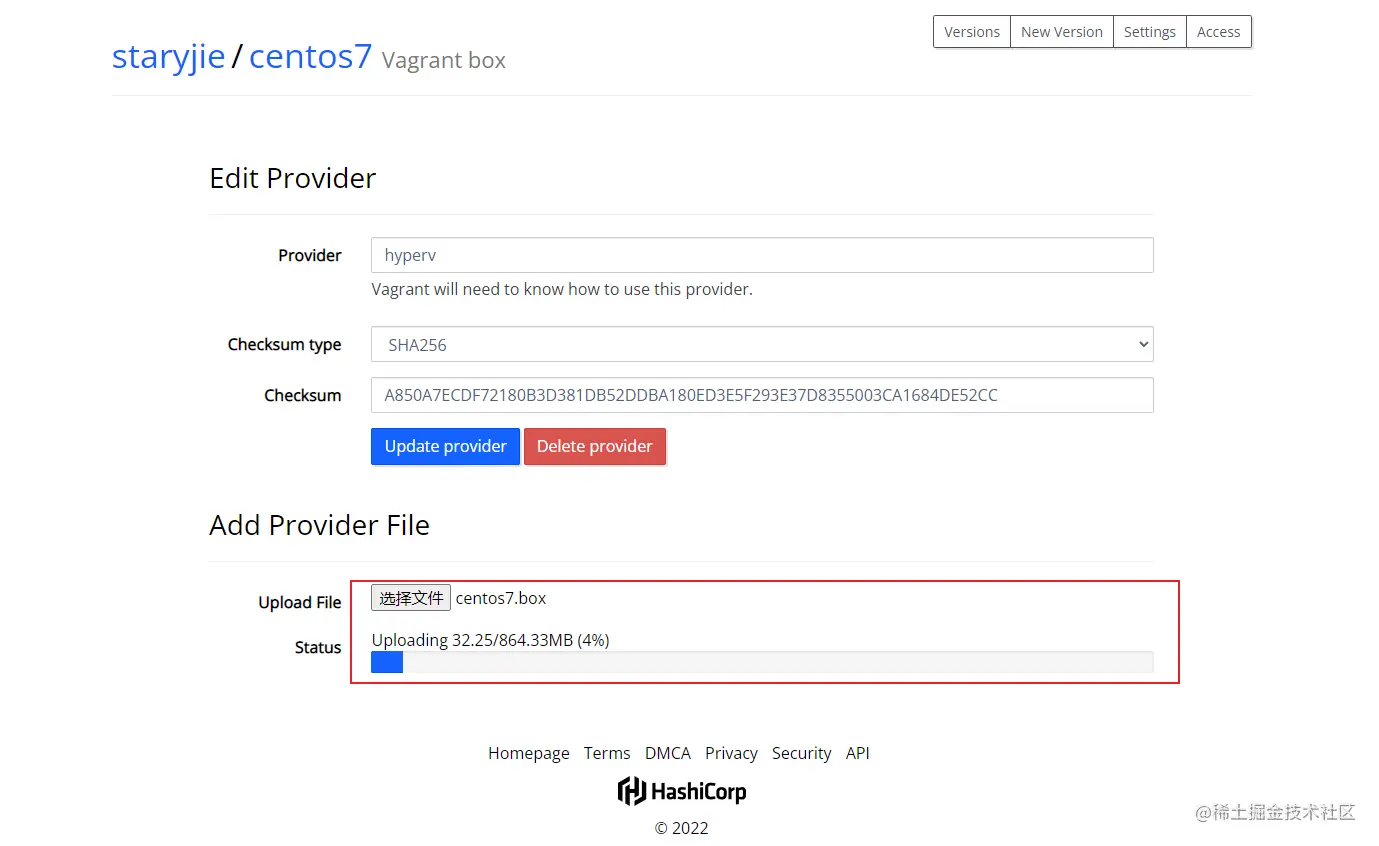Click the 选择文件 choose file button

[x=411, y=598]
